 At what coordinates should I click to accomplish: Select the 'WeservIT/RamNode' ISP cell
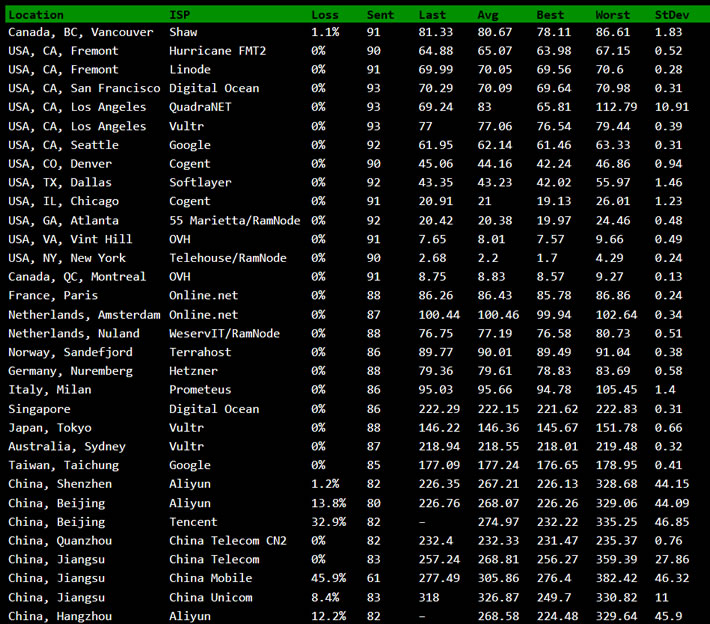pyautogui.click(x=224, y=334)
